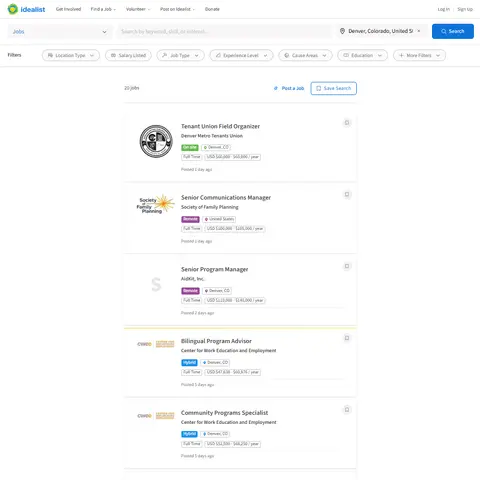
Task: Click the Save Search button
Action: click(x=333, y=88)
